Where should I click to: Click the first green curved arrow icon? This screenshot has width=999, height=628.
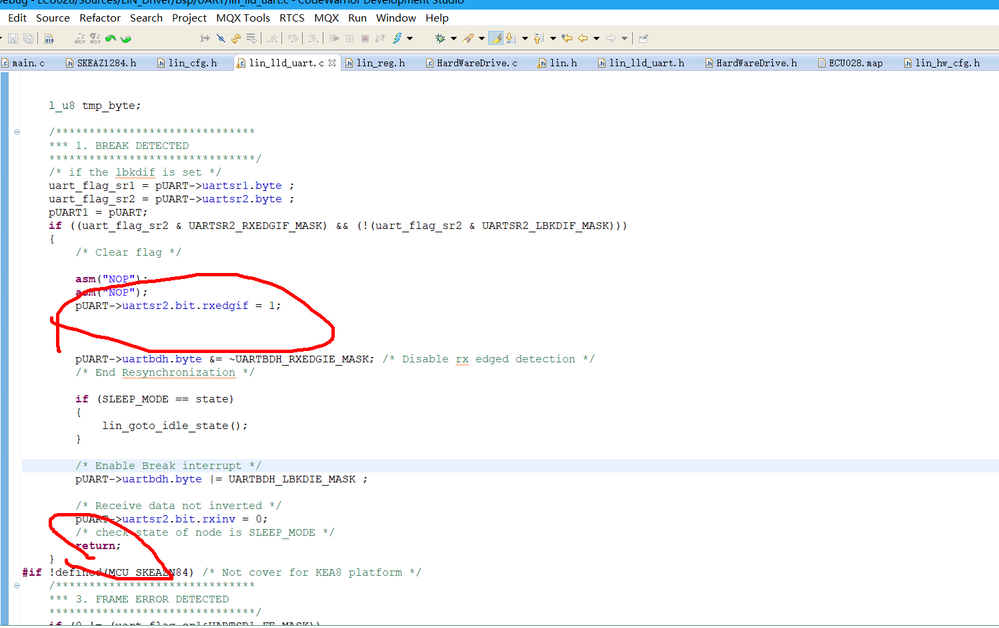(x=111, y=38)
